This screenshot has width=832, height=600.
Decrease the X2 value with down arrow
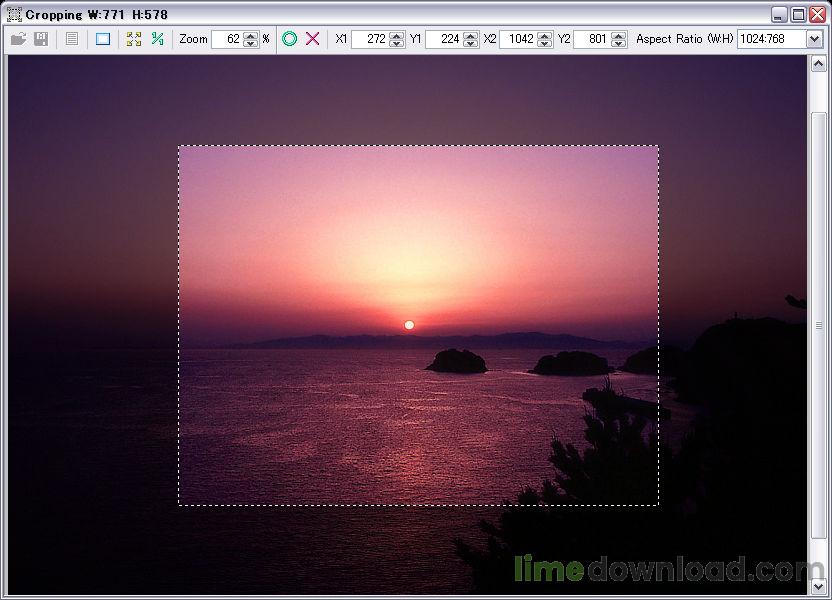click(x=544, y=43)
